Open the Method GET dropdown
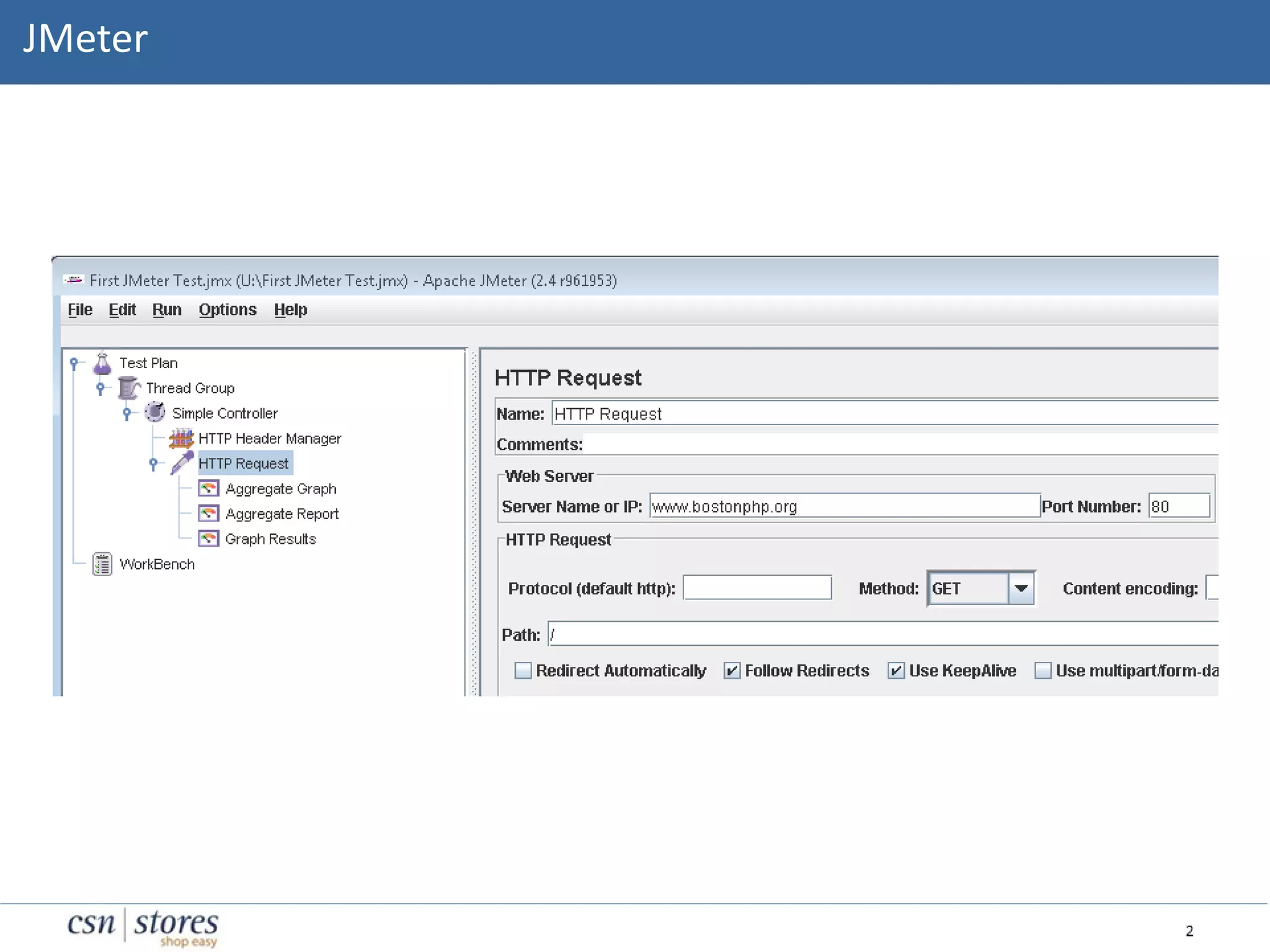1270x952 pixels. [x=1021, y=588]
